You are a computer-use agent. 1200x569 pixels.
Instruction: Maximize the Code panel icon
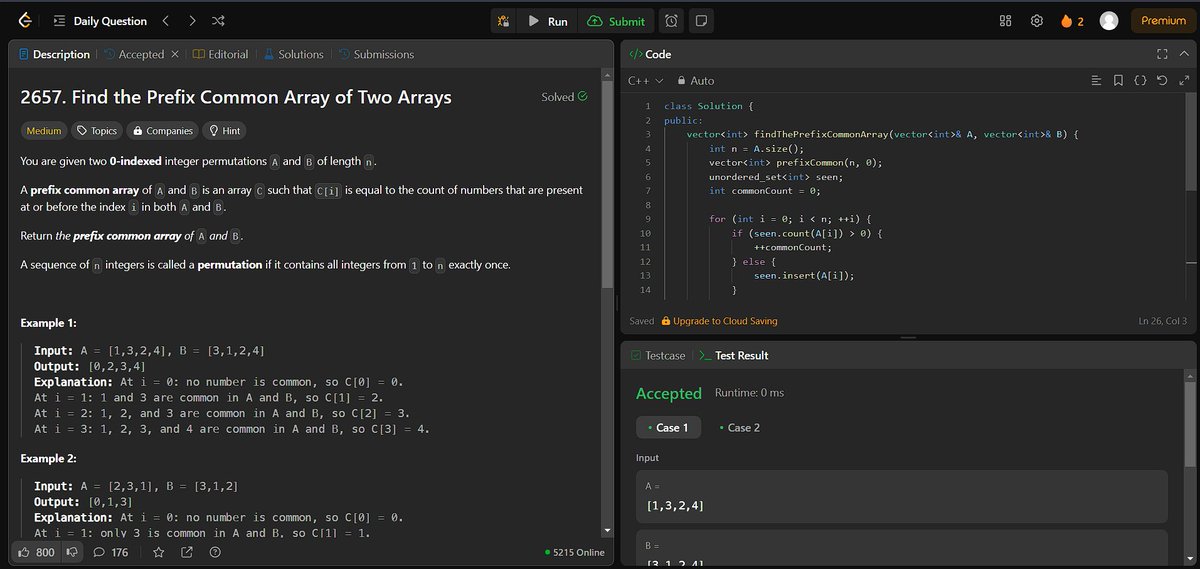point(1162,54)
